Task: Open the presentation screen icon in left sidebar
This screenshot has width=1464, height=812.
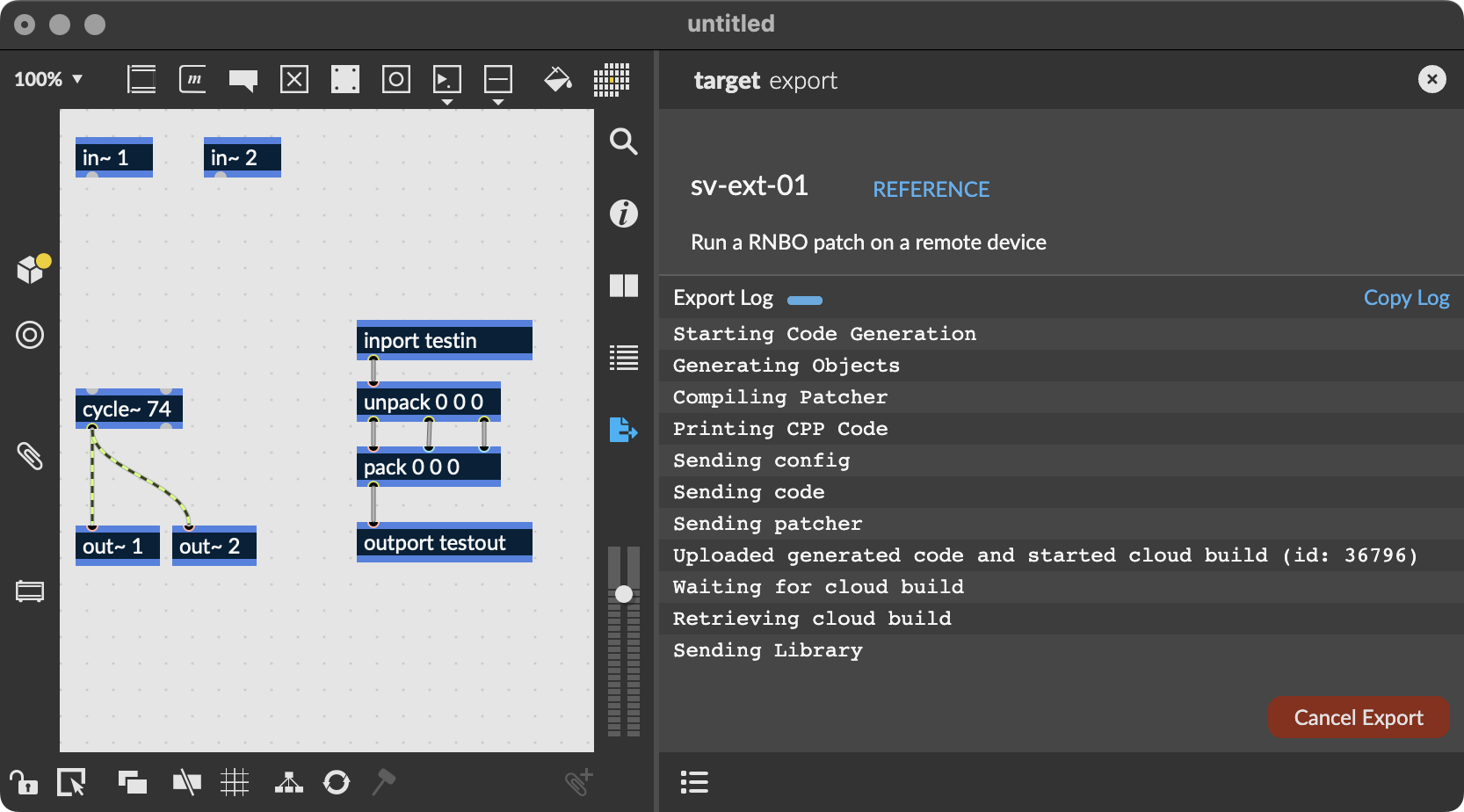Action: [x=30, y=591]
